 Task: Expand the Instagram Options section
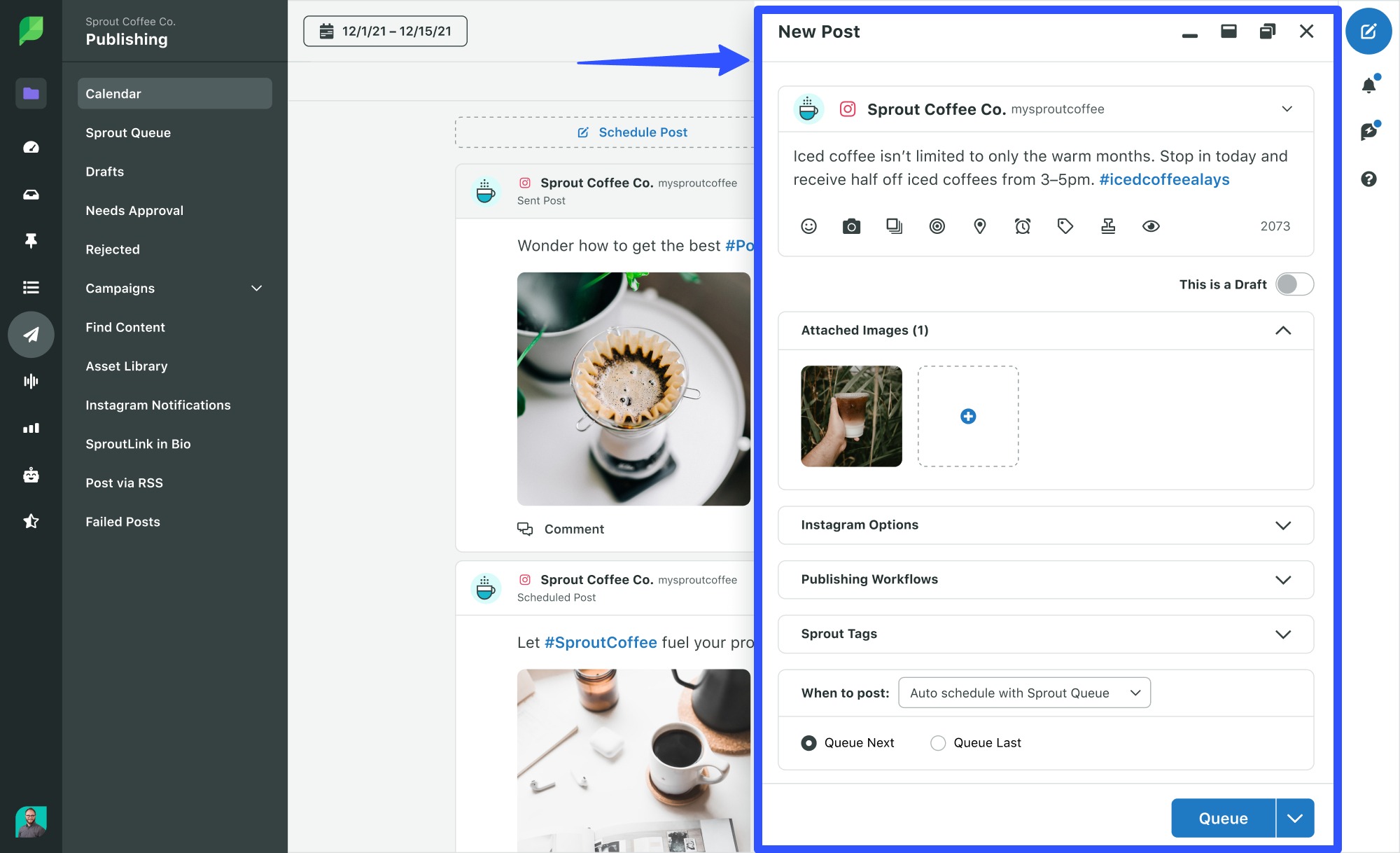click(x=1045, y=525)
